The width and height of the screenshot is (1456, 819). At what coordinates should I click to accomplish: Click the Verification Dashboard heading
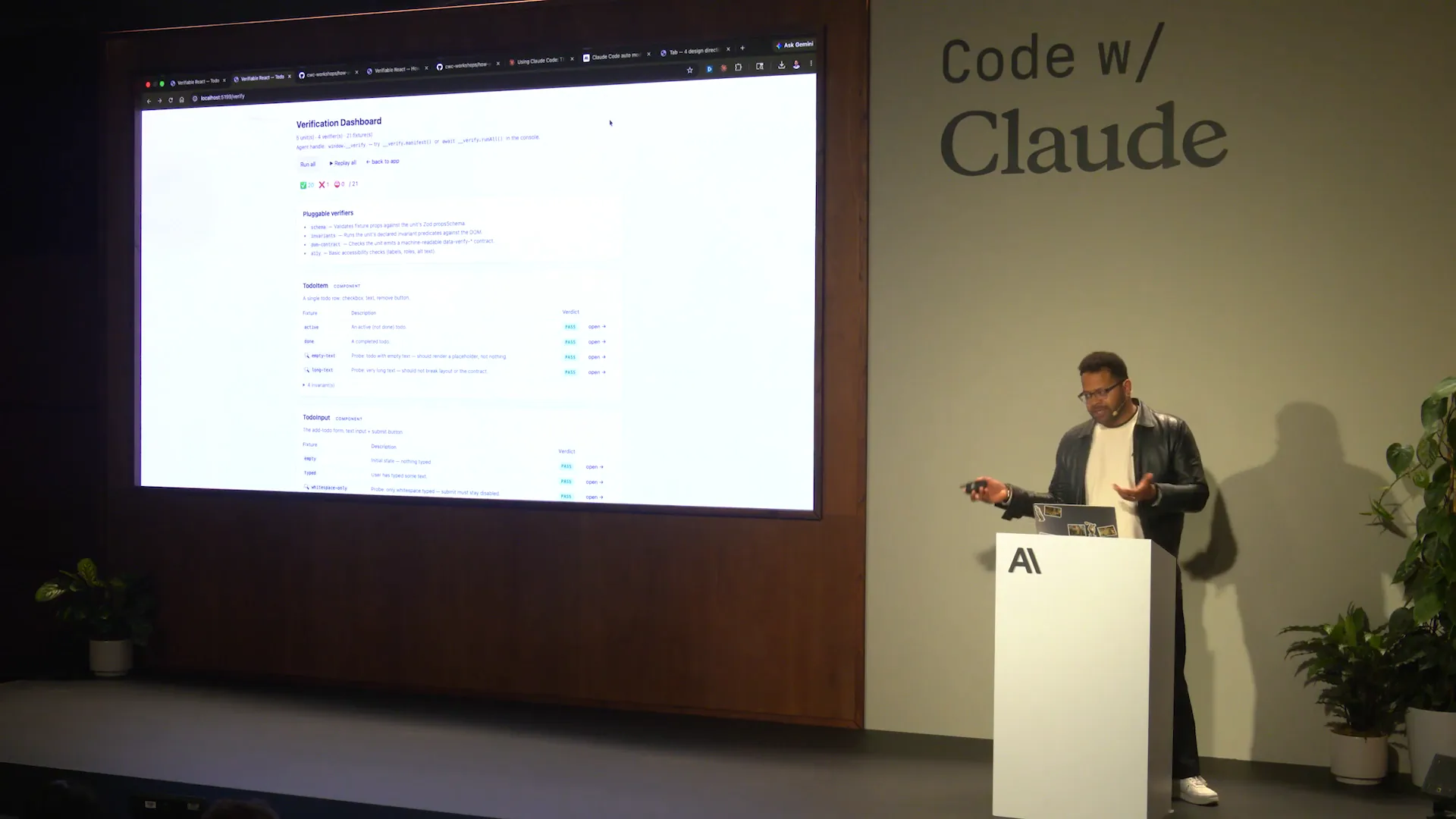(339, 123)
